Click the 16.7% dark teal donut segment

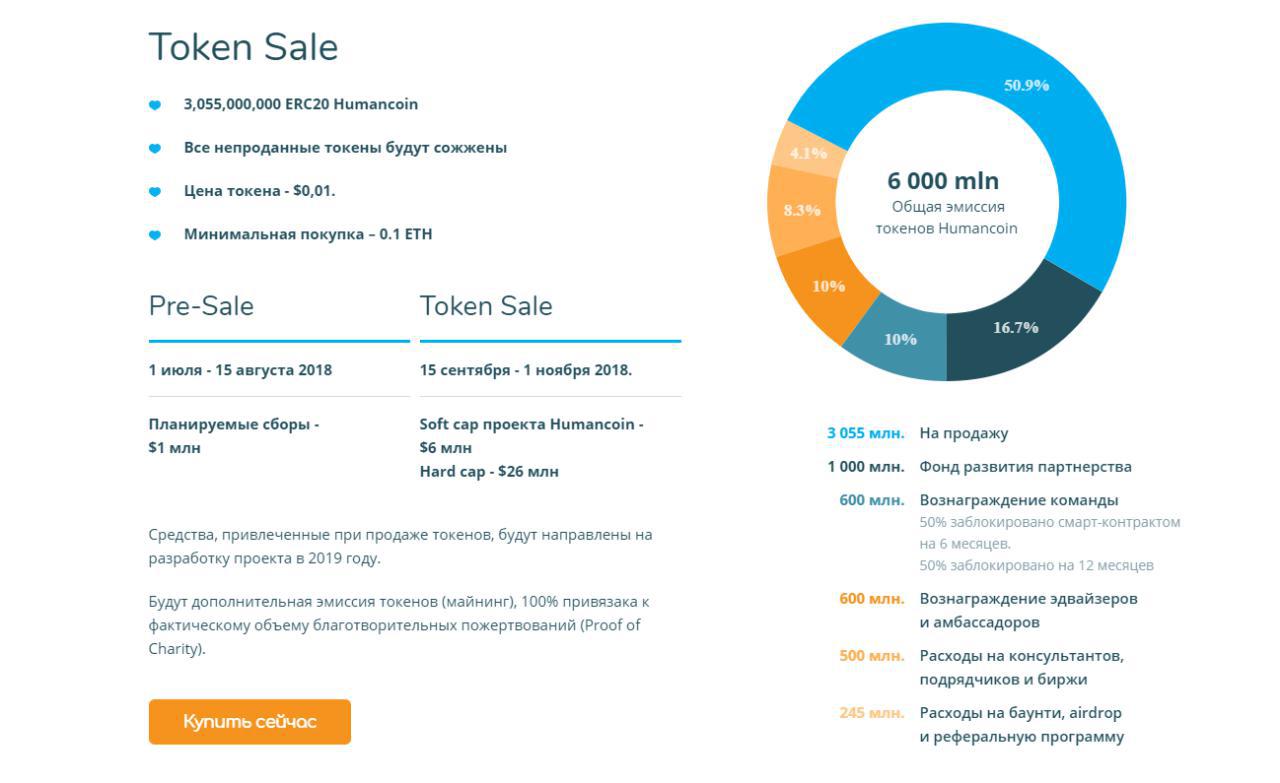pyautogui.click(x=1016, y=327)
